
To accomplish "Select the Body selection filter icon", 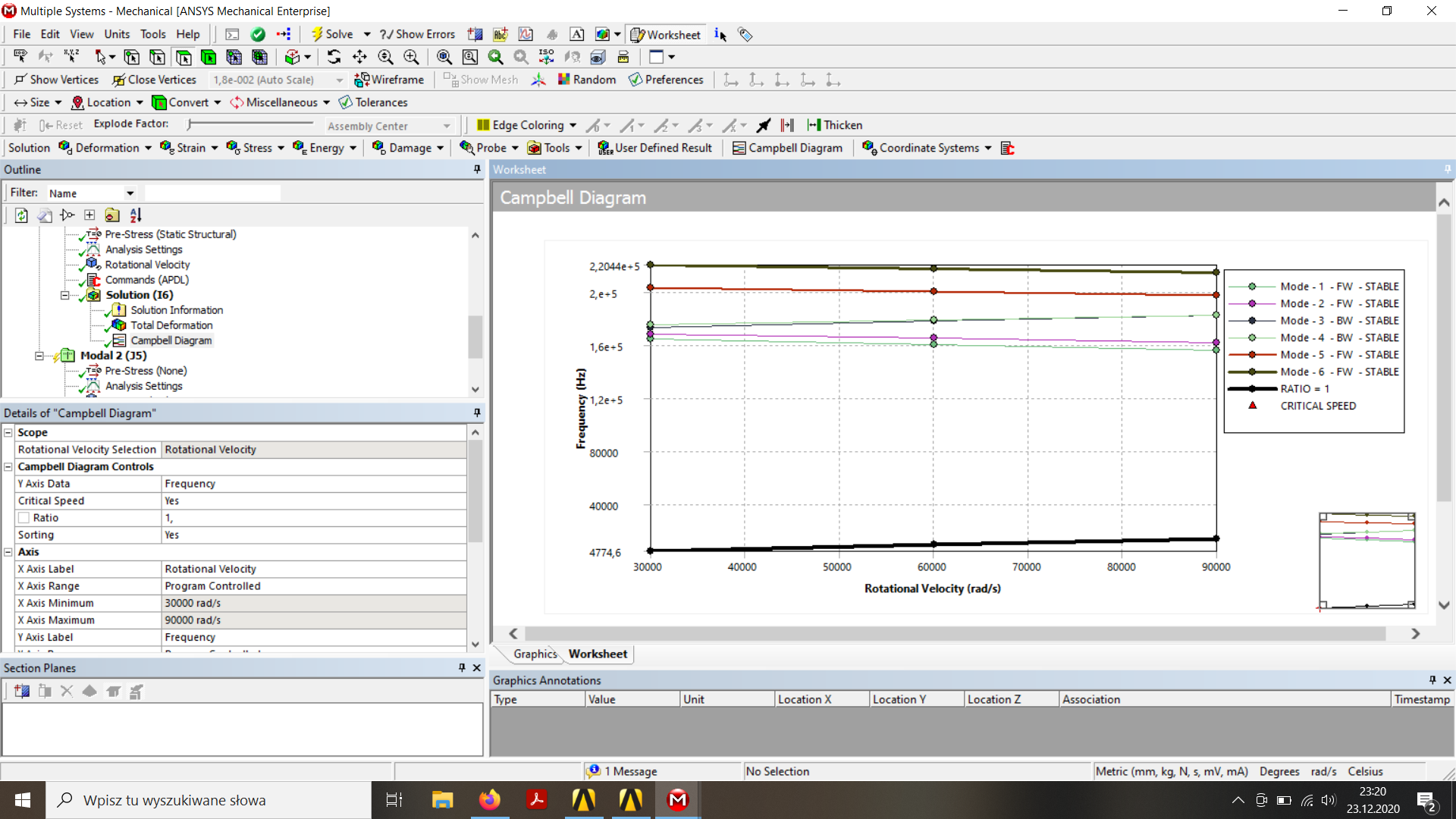I will [209, 57].
